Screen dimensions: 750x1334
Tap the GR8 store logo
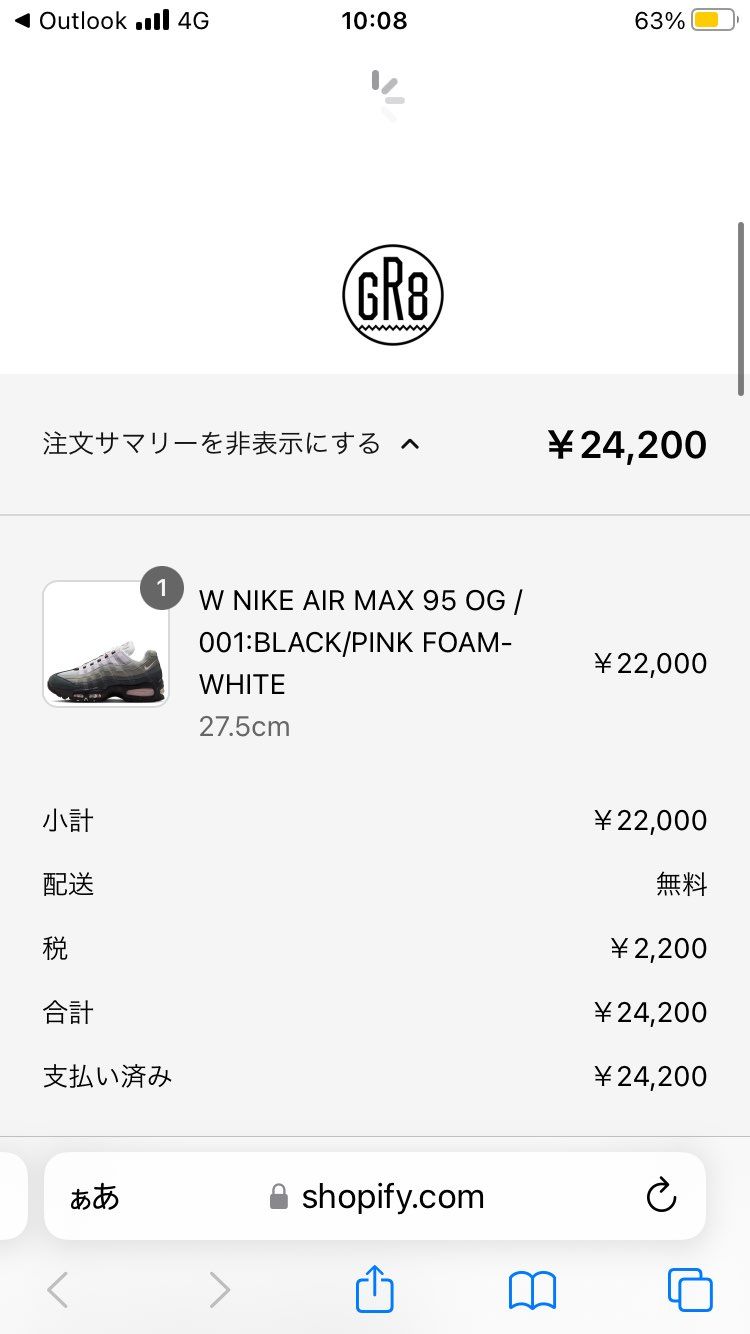(x=392, y=295)
